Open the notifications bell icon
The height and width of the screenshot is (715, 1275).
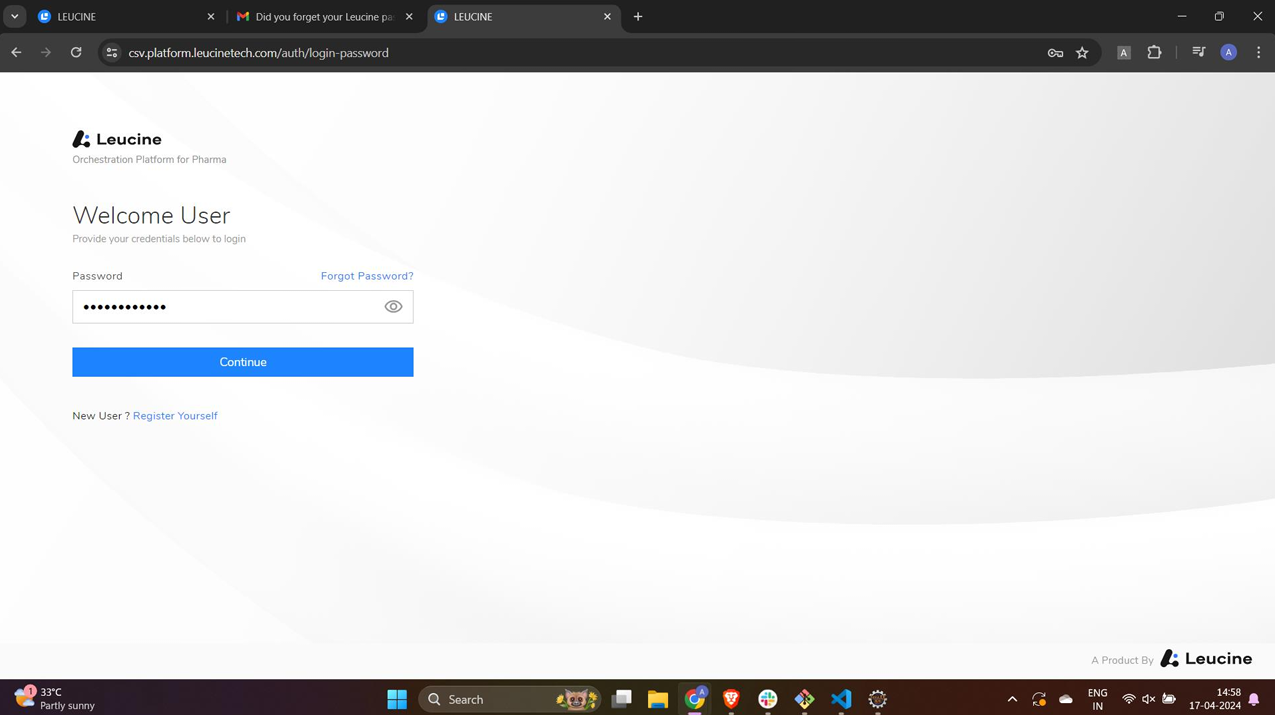1254,699
